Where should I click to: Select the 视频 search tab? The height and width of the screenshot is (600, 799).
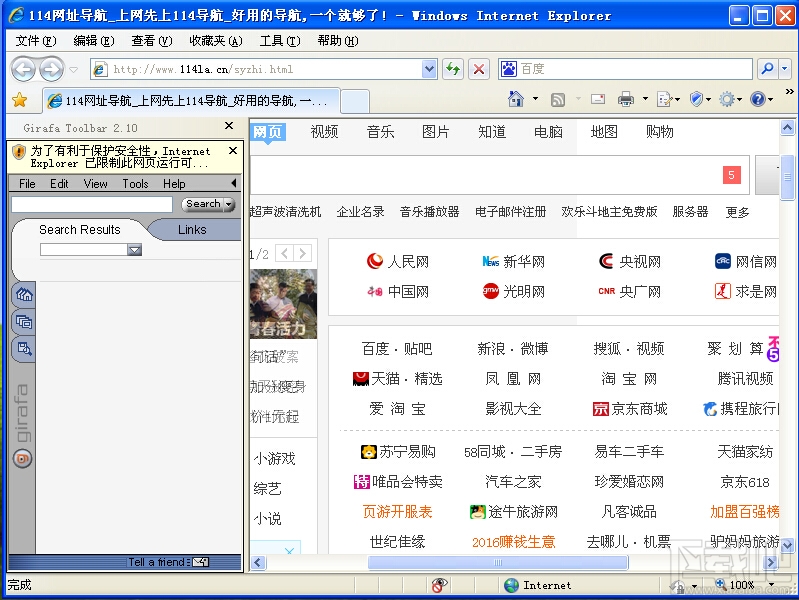pyautogui.click(x=324, y=132)
